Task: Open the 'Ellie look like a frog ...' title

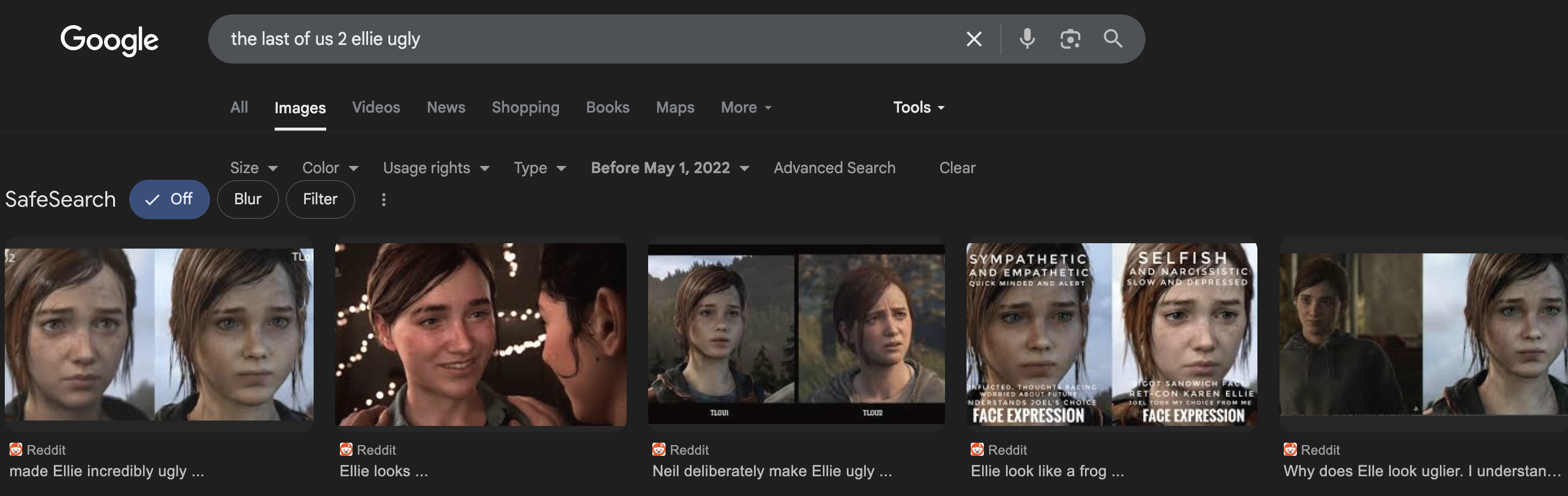Action: point(1047,471)
